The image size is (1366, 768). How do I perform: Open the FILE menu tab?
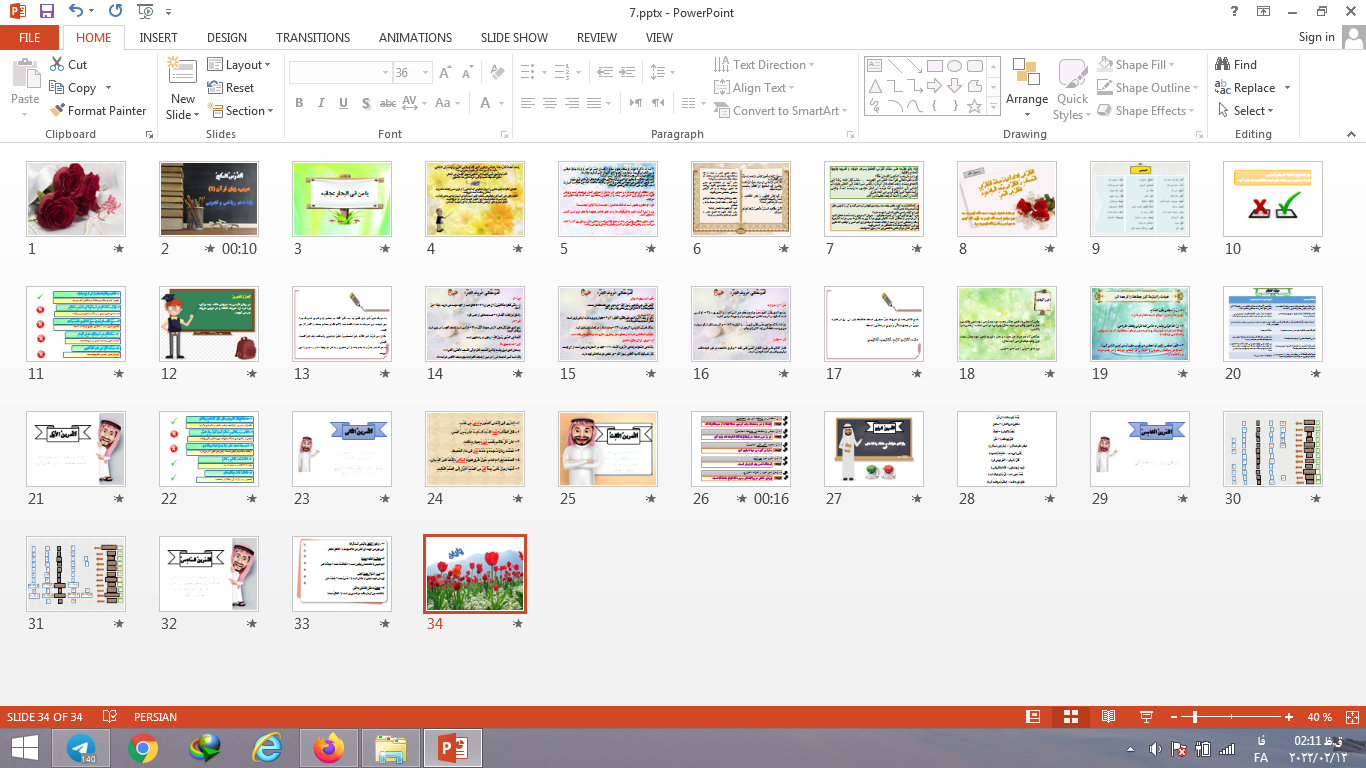pyautogui.click(x=30, y=37)
